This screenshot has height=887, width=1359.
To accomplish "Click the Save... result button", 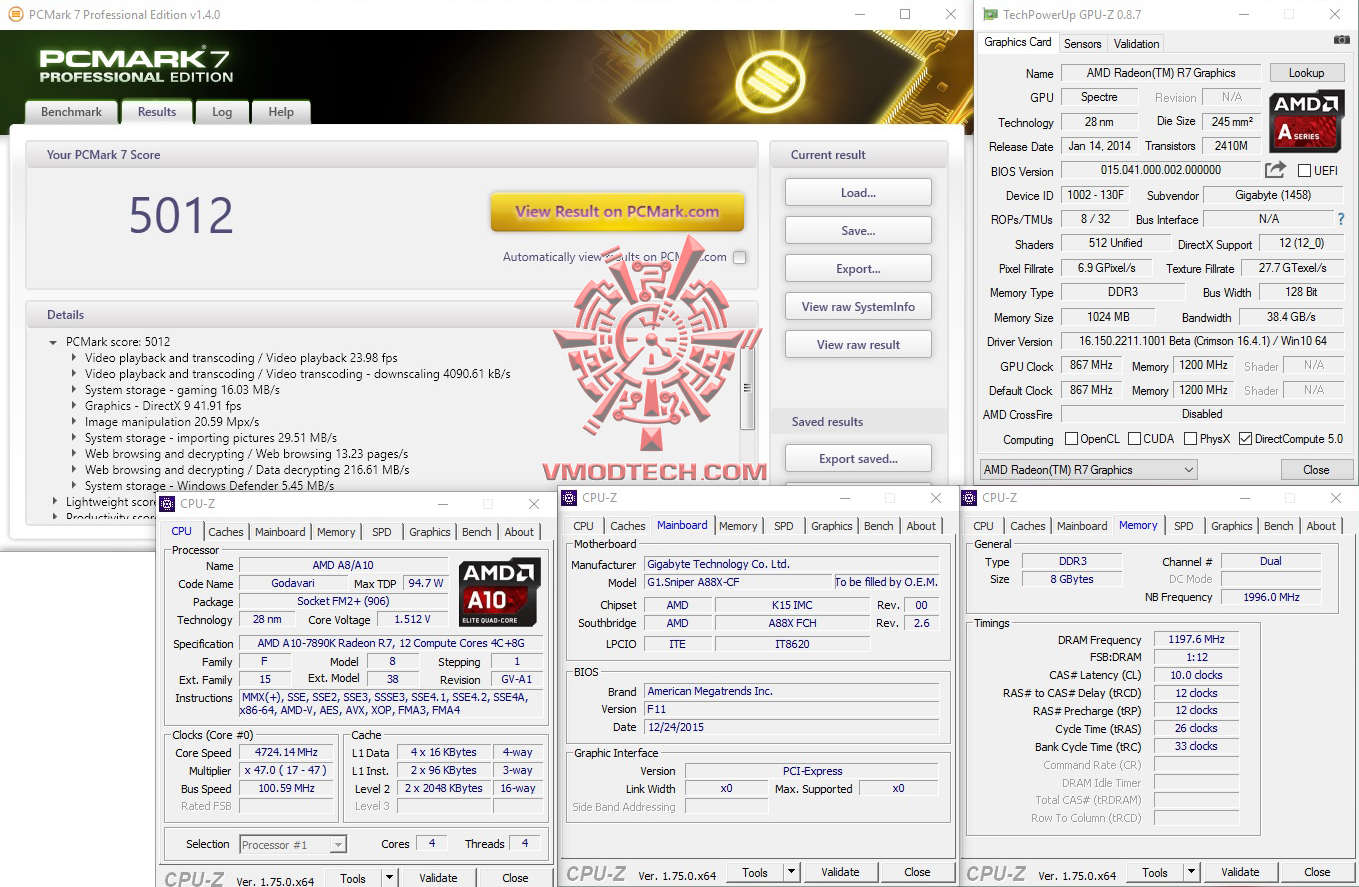I will click(x=858, y=231).
